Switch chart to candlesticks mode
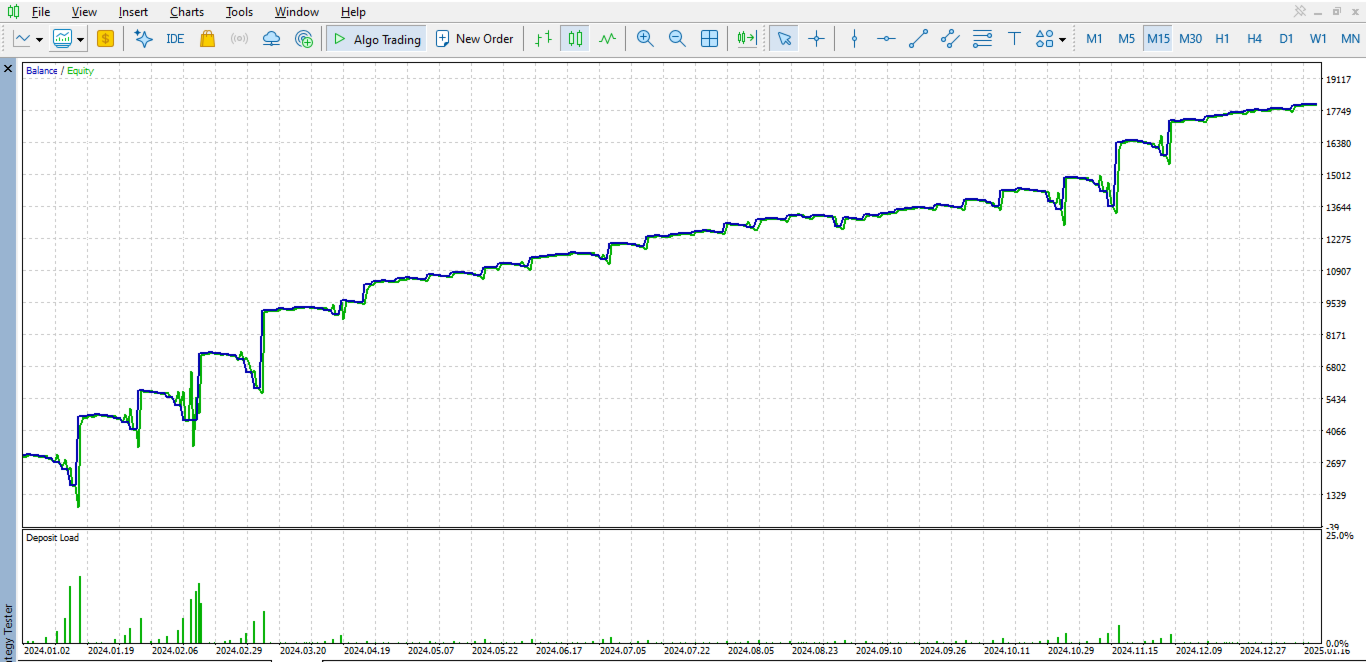 coord(575,39)
